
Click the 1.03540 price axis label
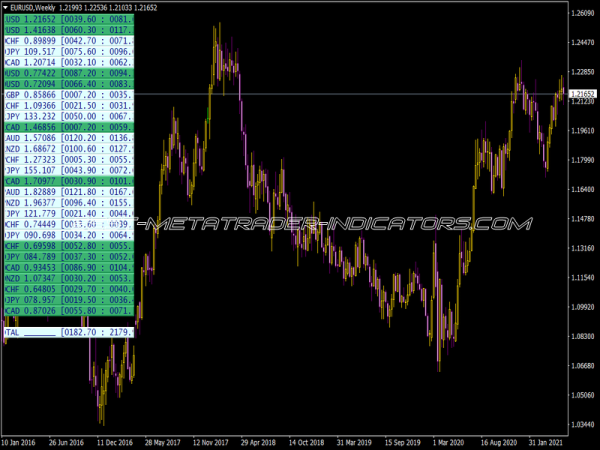tap(582, 396)
